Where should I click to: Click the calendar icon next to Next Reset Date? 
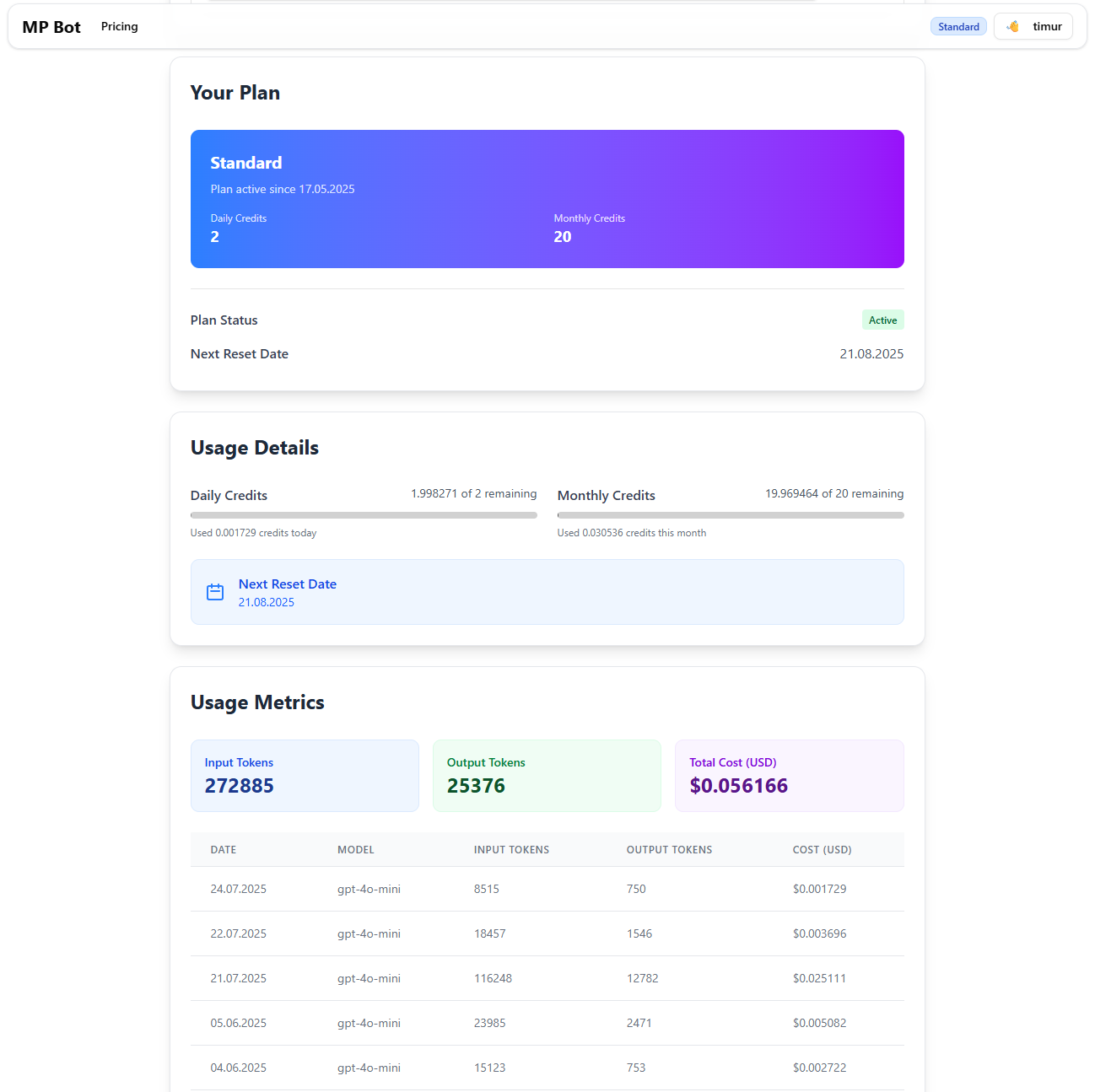[215, 592]
